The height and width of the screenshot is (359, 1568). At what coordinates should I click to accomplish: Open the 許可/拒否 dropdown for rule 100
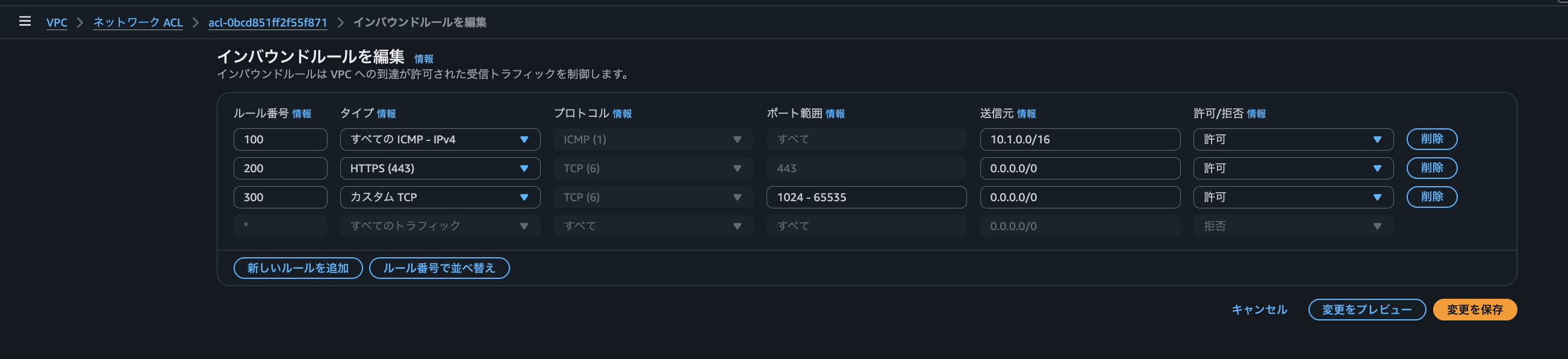[1292, 139]
